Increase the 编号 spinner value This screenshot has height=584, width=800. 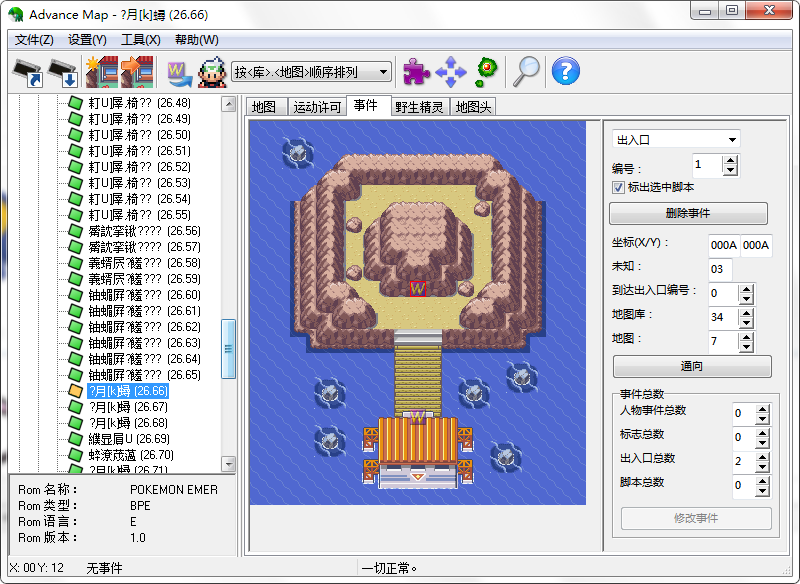pyautogui.click(x=731, y=160)
